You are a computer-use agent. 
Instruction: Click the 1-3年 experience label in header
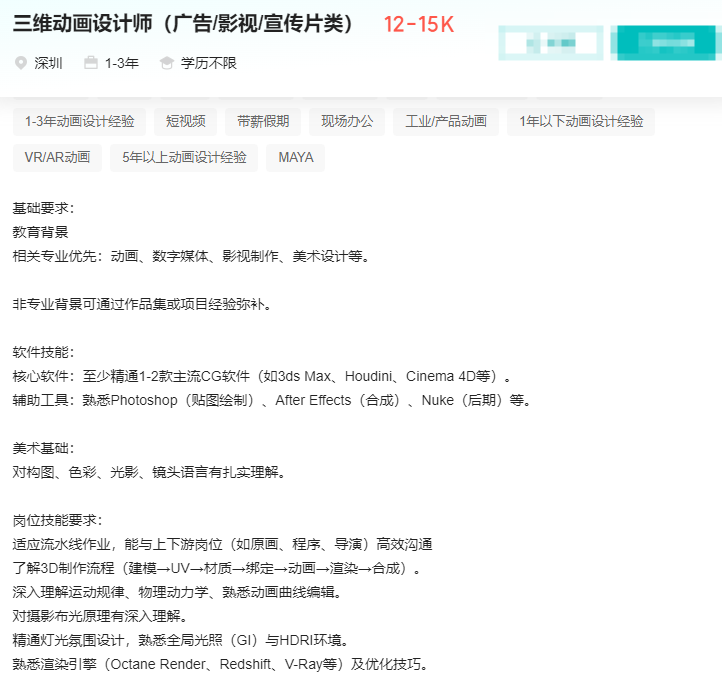pos(121,63)
